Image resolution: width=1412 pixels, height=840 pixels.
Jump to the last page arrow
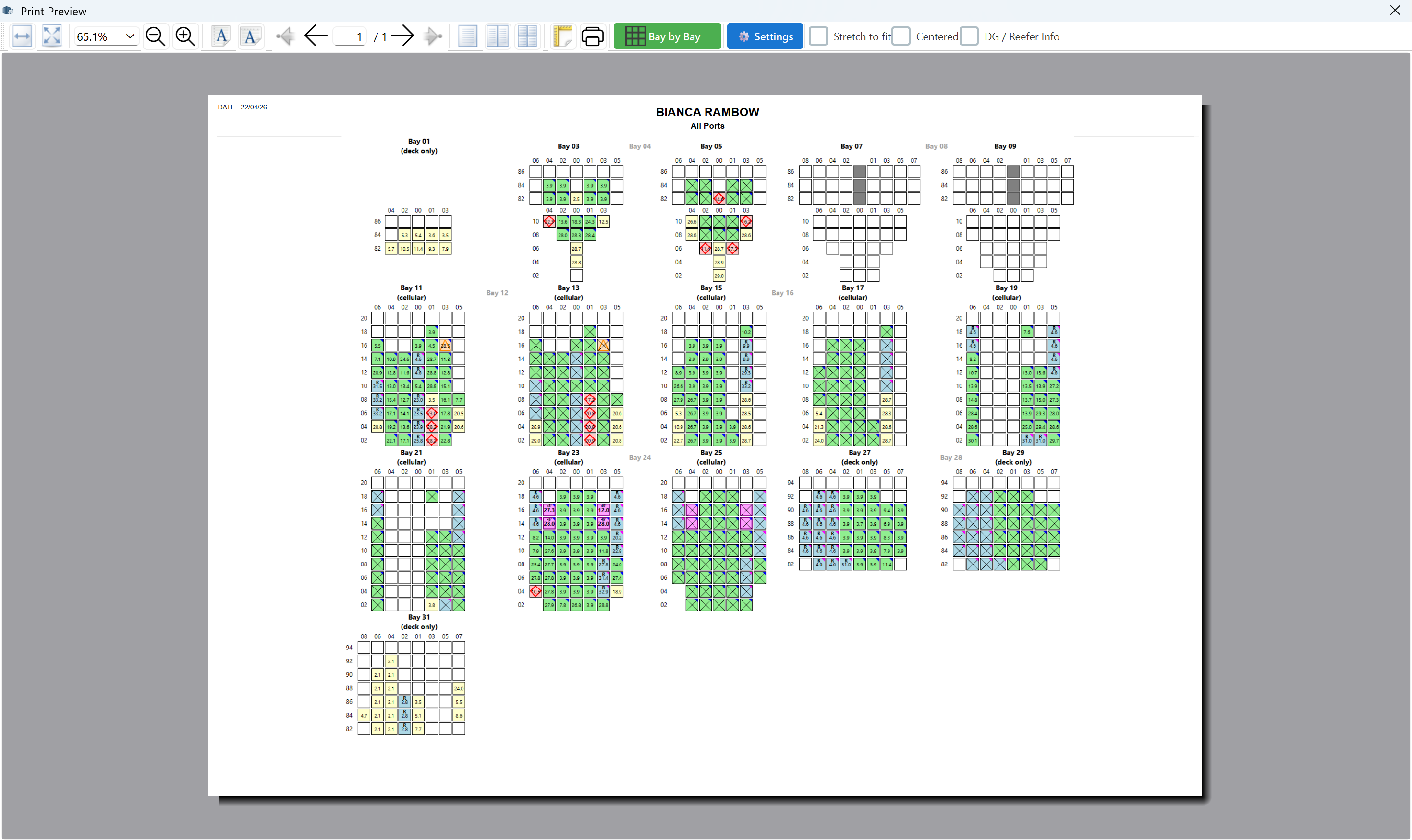point(434,37)
